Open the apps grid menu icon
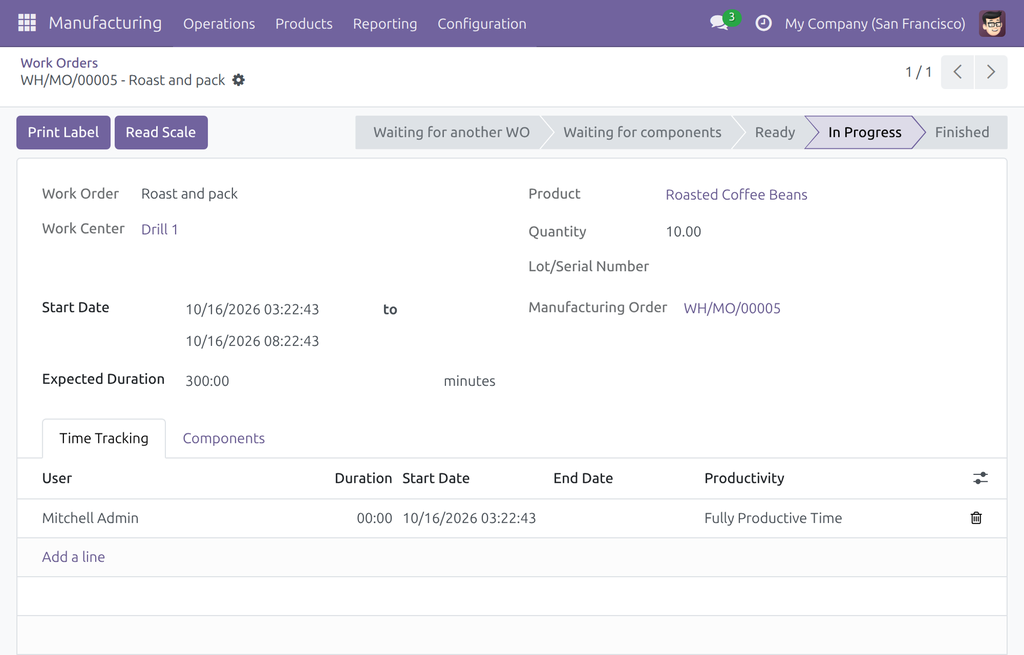This screenshot has width=1024, height=655. click(27, 23)
